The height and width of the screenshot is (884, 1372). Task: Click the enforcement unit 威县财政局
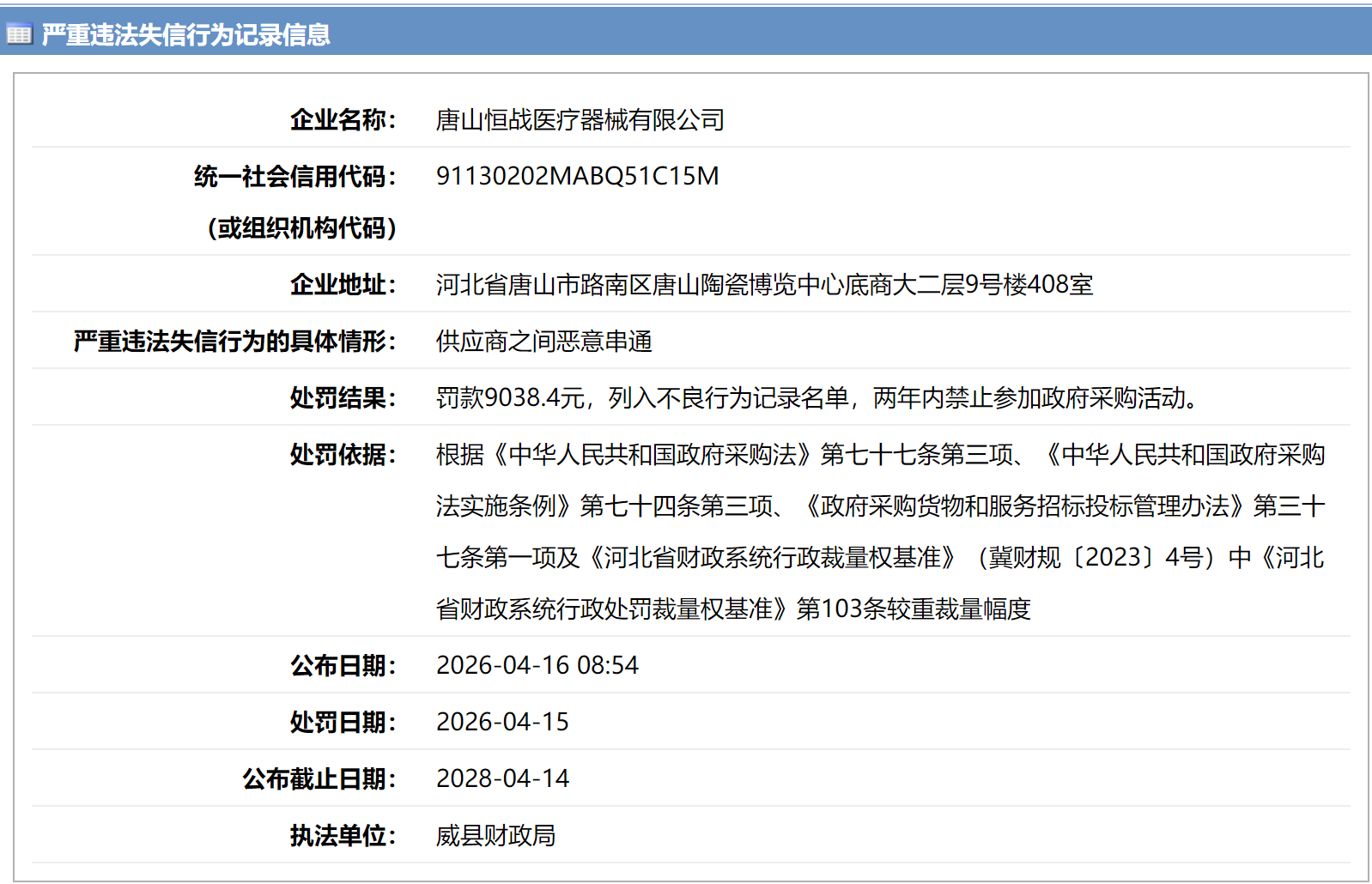tap(495, 835)
